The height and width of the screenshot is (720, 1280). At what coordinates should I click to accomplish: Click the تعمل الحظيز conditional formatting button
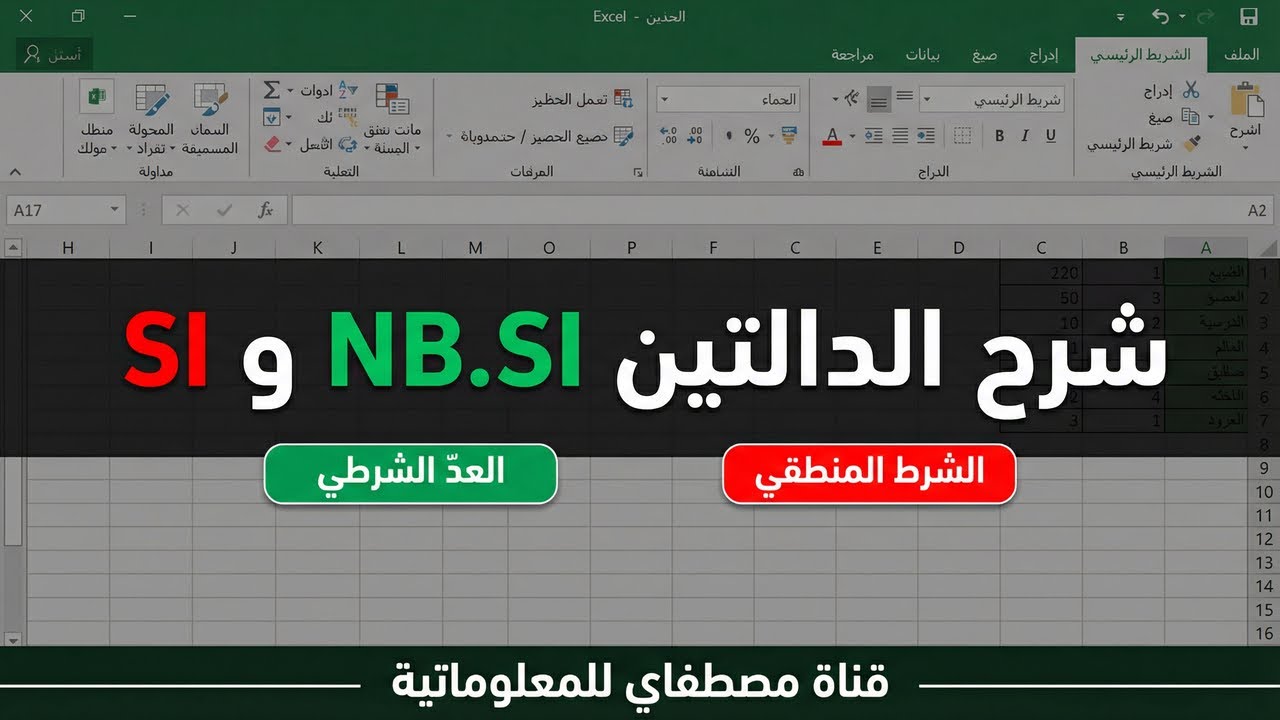coord(581,99)
